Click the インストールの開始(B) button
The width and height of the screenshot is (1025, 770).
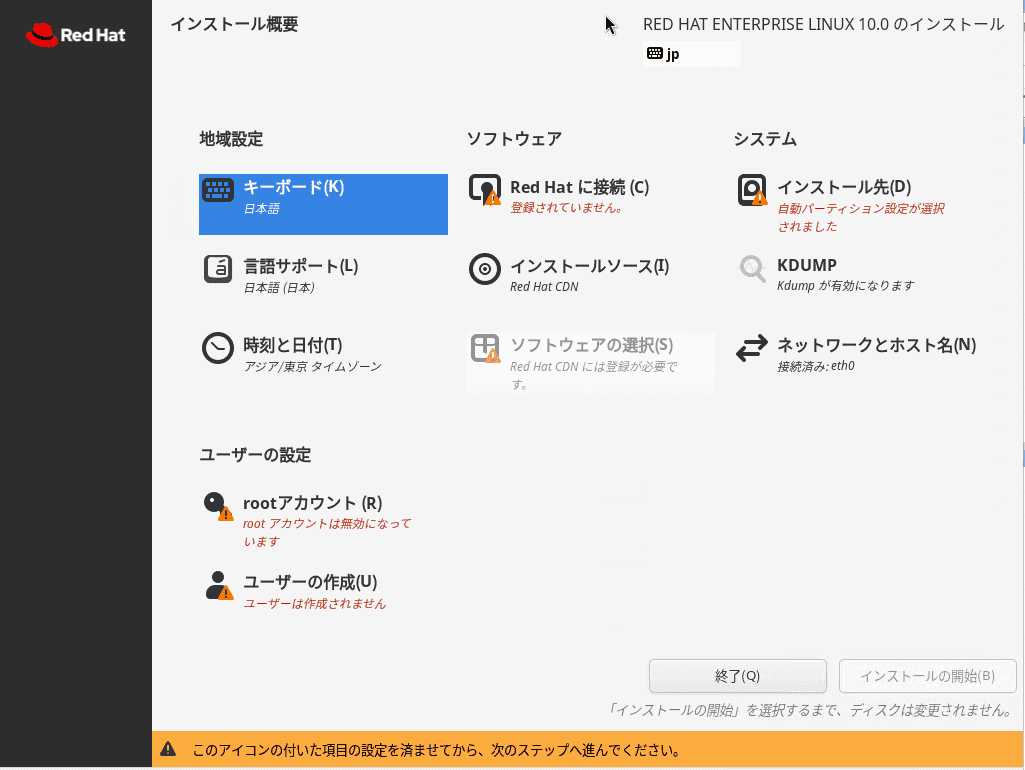click(927, 676)
